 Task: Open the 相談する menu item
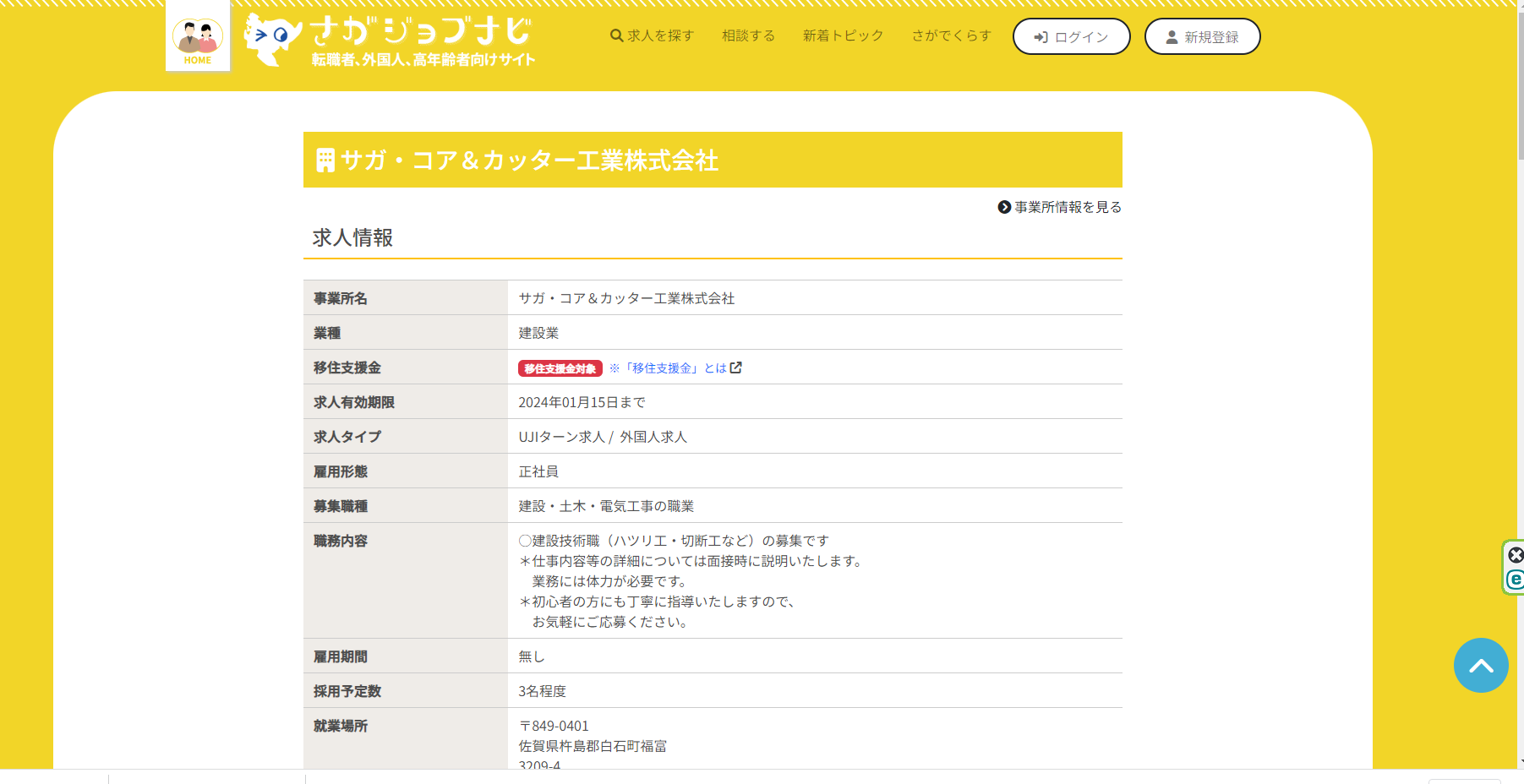(x=748, y=35)
